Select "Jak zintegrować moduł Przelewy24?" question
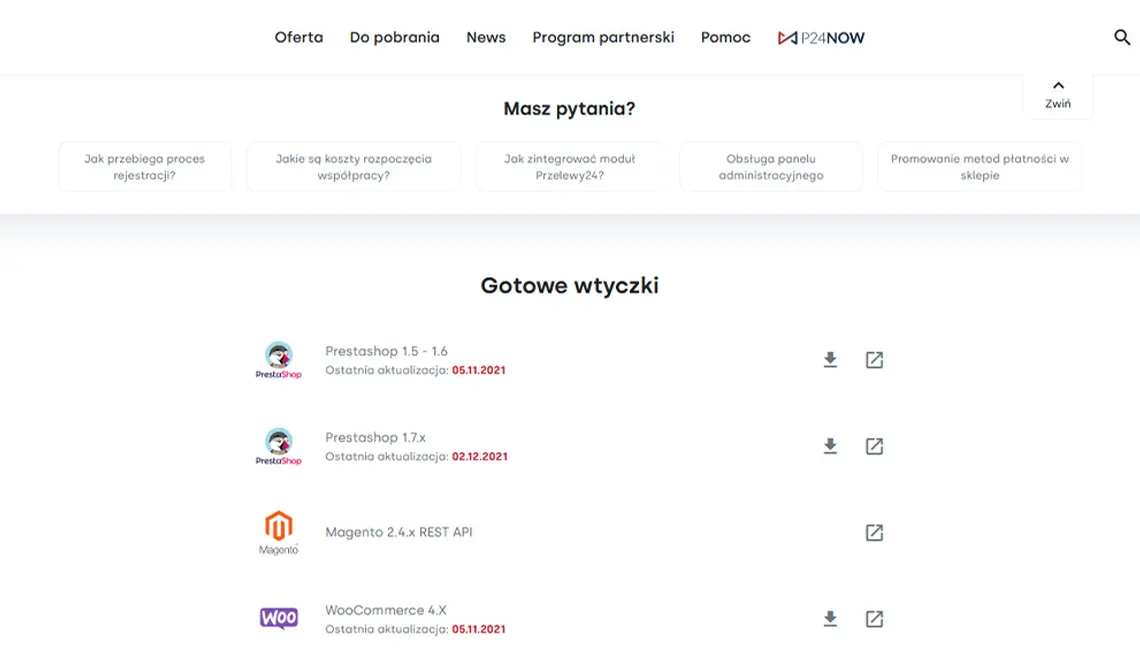This screenshot has width=1140, height=665. (x=569, y=166)
